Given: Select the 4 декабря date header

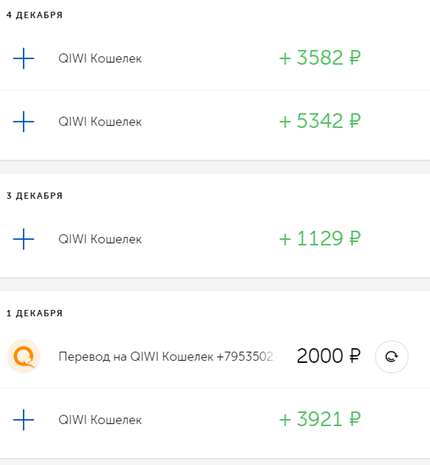Looking at the screenshot, I should [35, 15].
